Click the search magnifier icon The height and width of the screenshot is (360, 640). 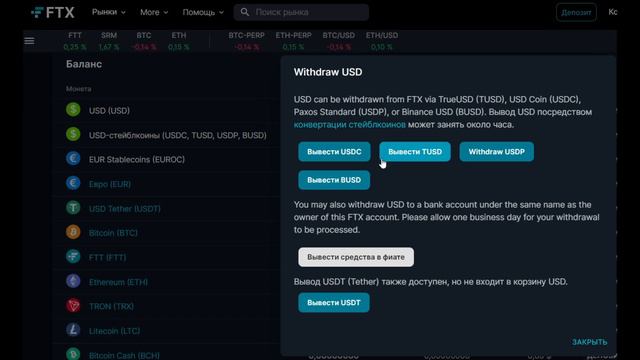(x=244, y=12)
